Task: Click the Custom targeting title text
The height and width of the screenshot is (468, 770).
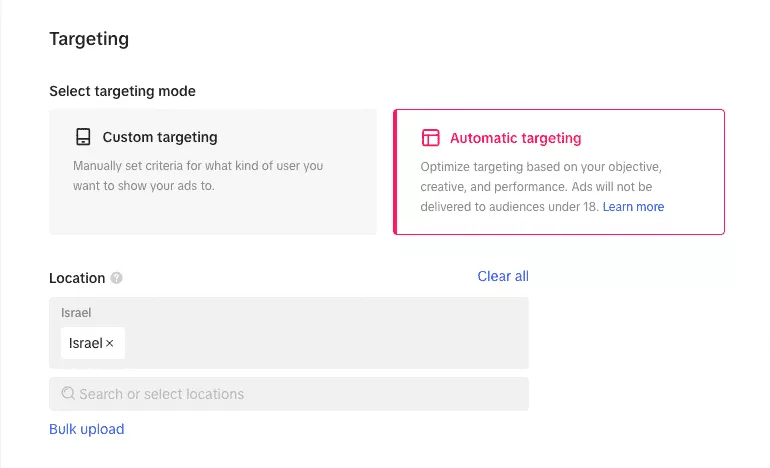Action: coord(160,137)
